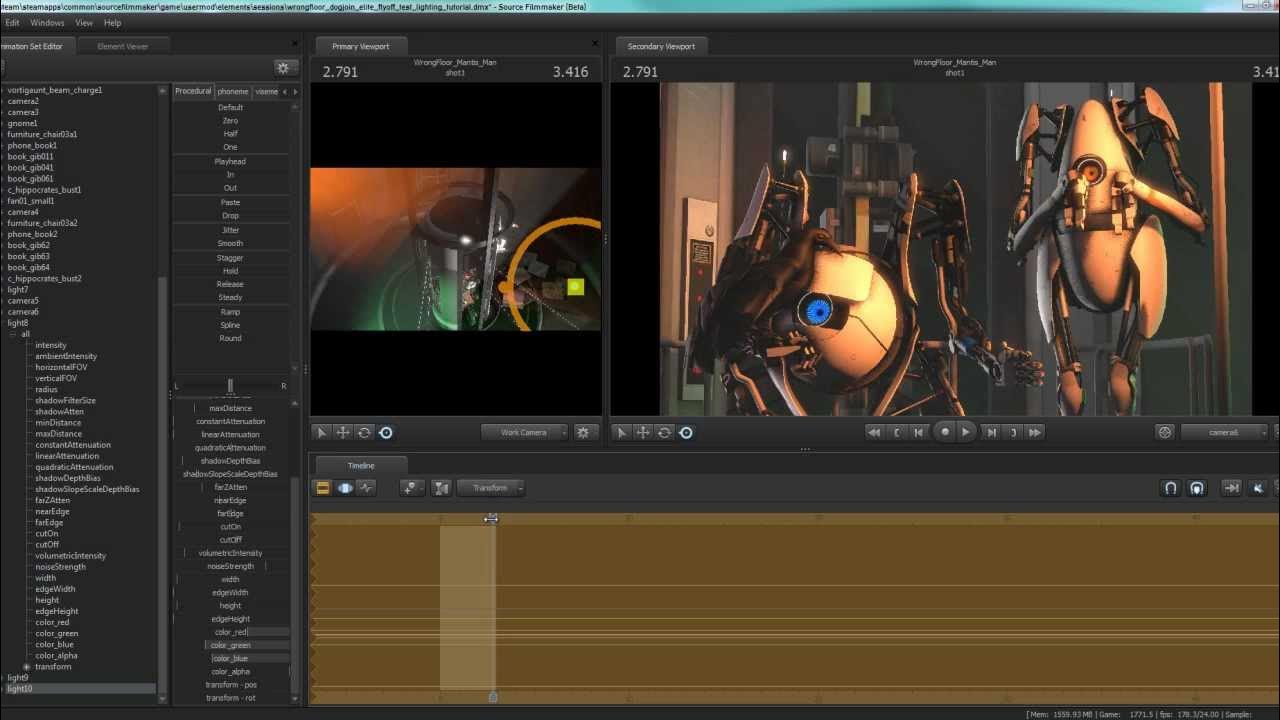Choose the rotate tool in Secondary Viewport
Viewport: 1280px width, 720px height.
click(664, 433)
